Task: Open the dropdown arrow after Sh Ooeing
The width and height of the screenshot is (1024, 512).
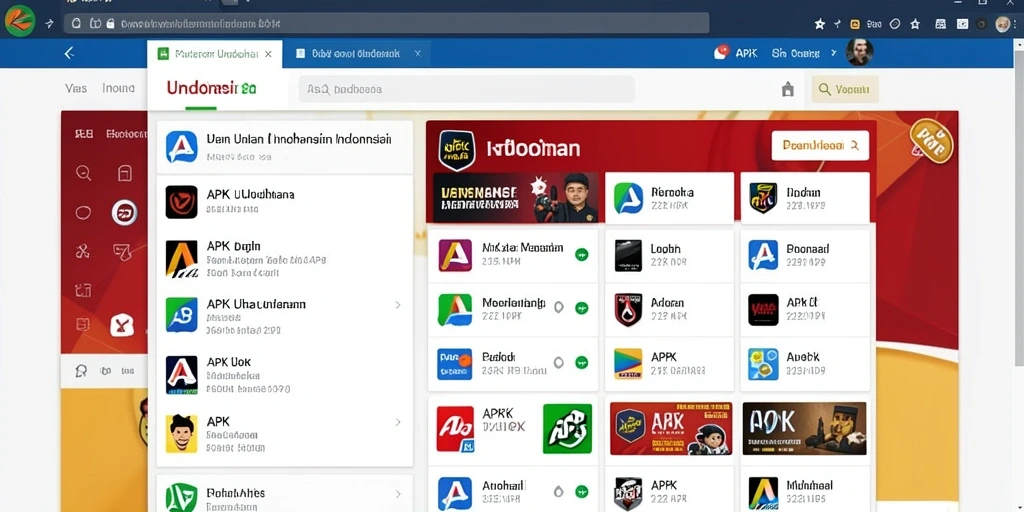Action: click(x=833, y=54)
